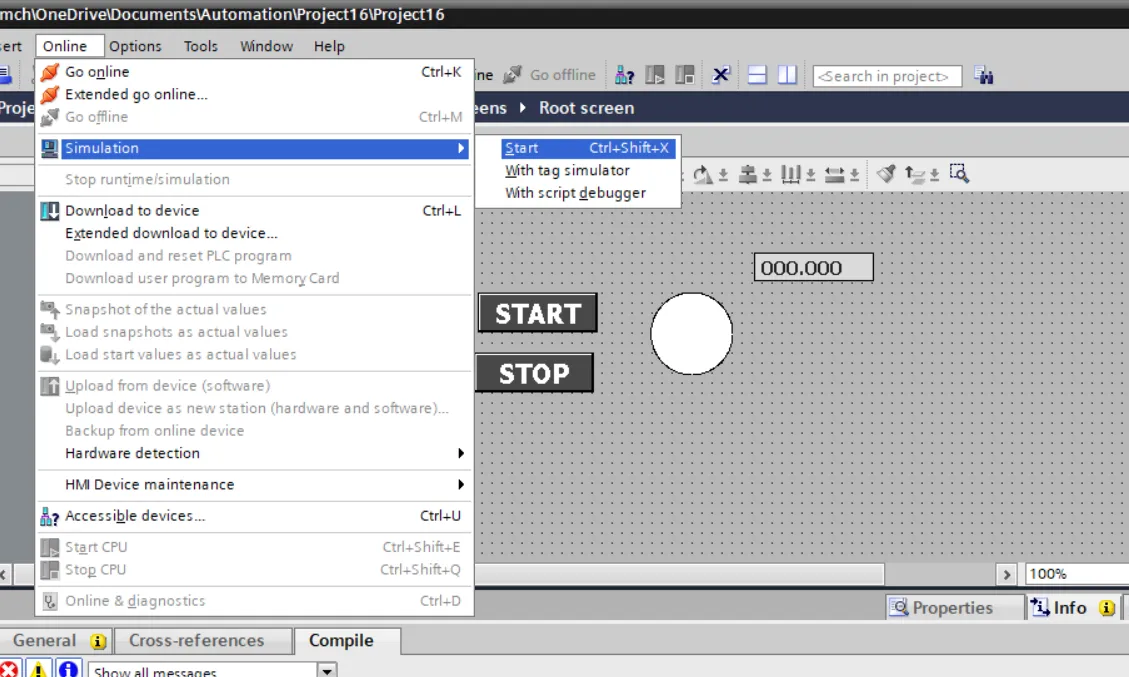This screenshot has width=1129, height=677.
Task: Select the cross-references toolbar icon
Action: (721, 74)
